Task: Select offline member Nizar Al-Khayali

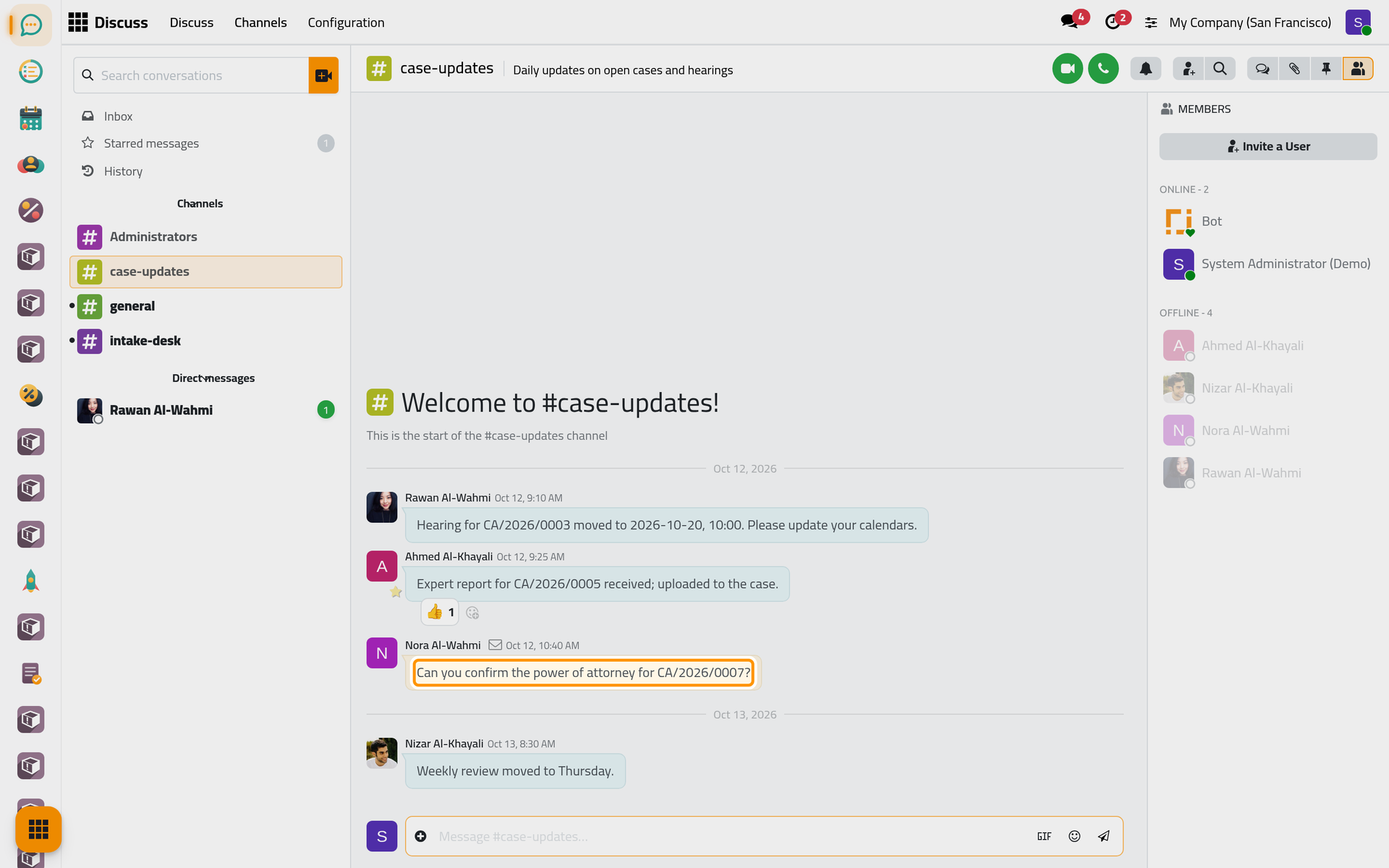Action: pyautogui.click(x=1268, y=388)
